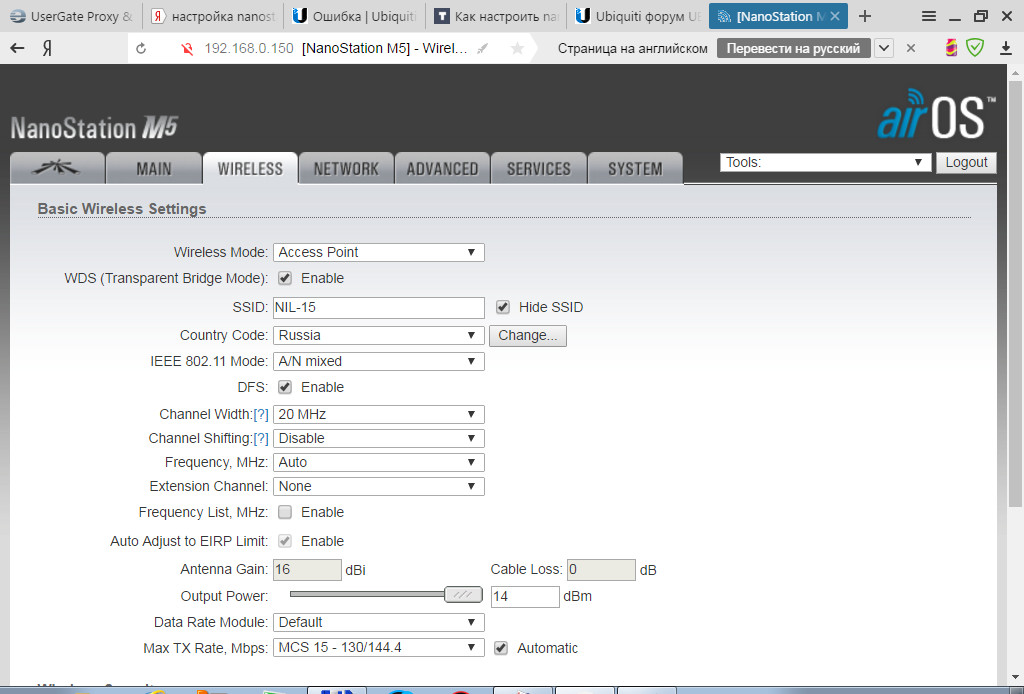Click into the SSID field
Screen dimensions: 1024x694
[379, 308]
